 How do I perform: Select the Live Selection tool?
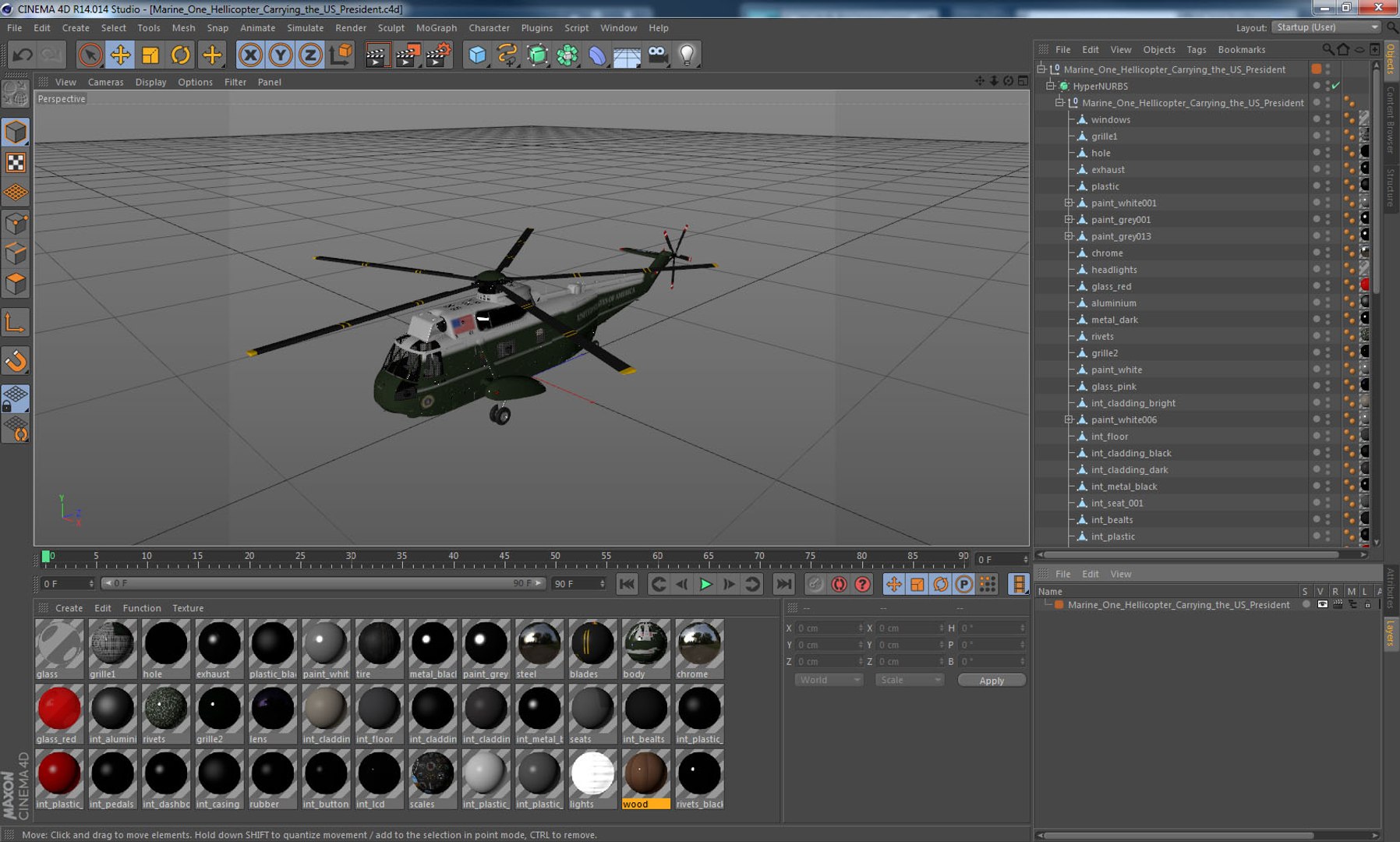point(90,55)
